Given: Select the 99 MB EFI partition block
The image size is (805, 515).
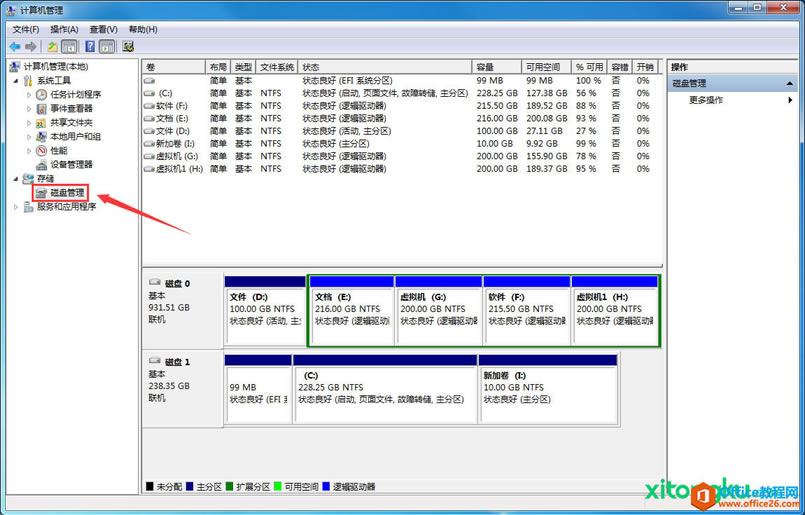Looking at the screenshot, I should pos(258,389).
